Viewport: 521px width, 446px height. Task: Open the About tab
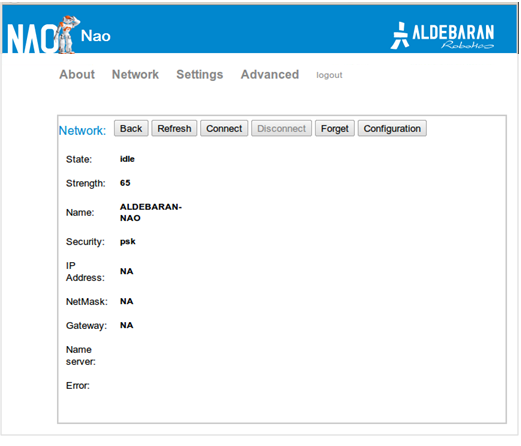(77, 75)
